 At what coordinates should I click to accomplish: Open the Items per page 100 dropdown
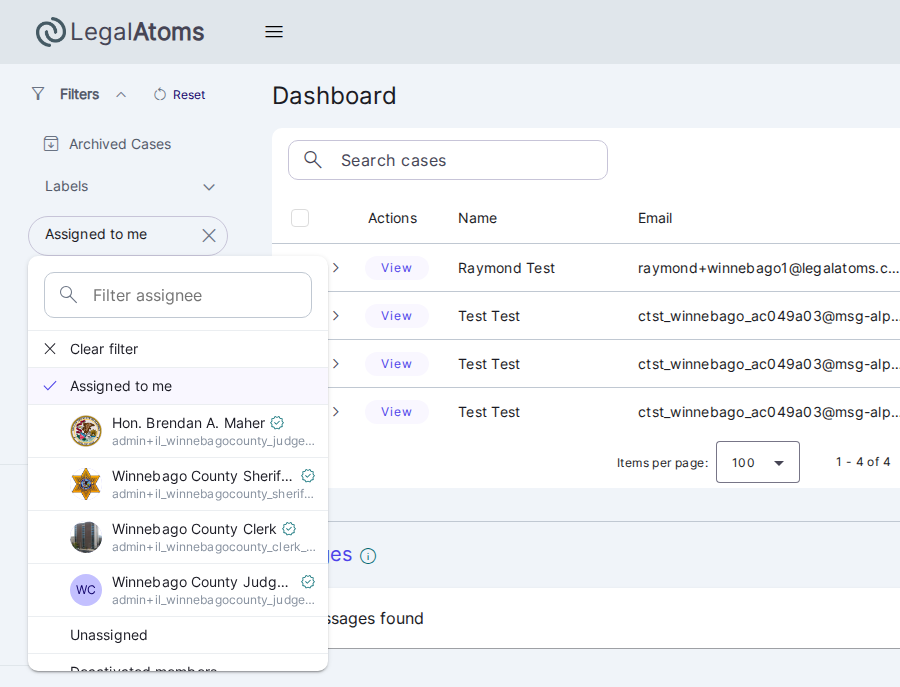pyautogui.click(x=758, y=462)
